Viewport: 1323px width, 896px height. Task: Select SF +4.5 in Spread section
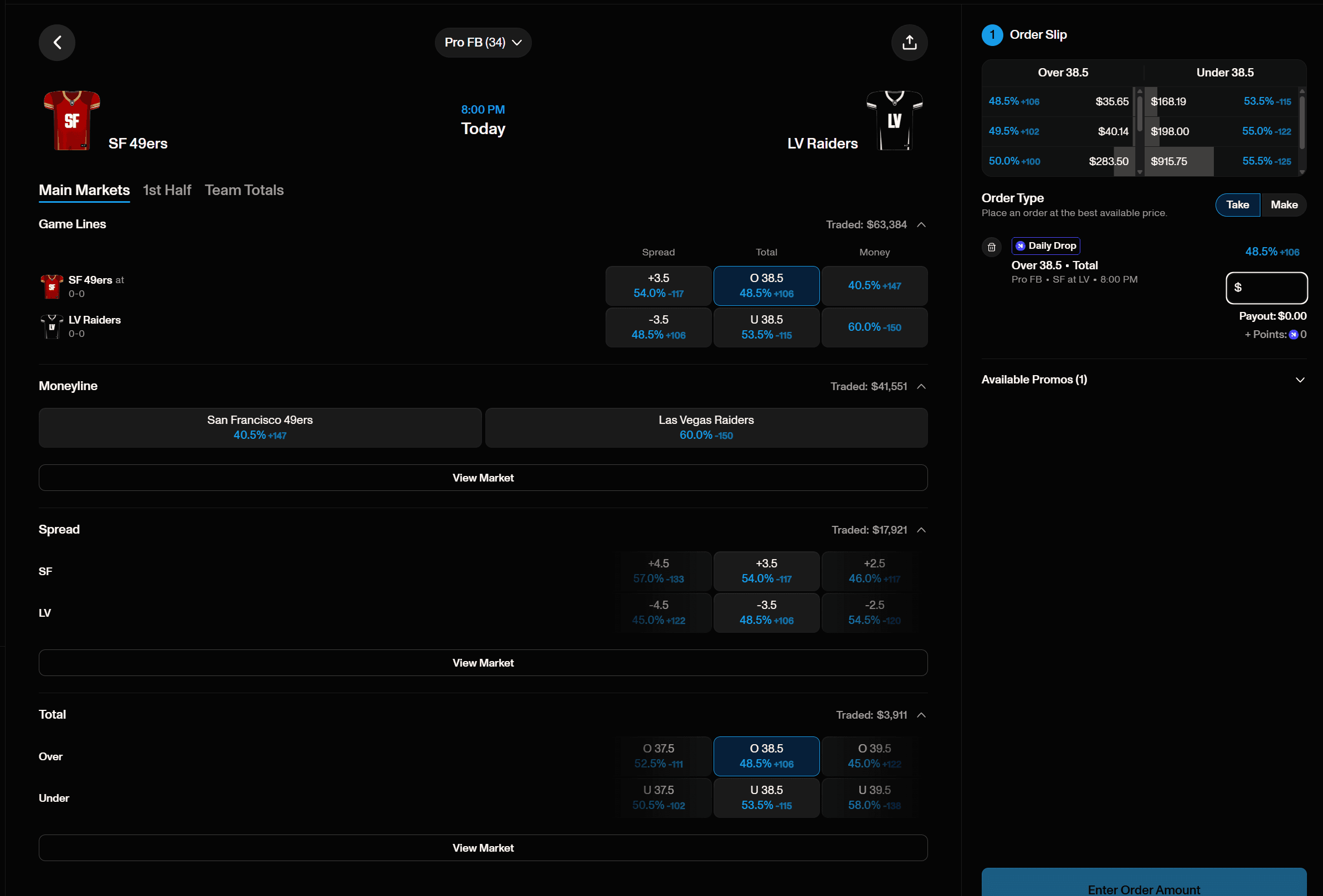tap(659, 571)
